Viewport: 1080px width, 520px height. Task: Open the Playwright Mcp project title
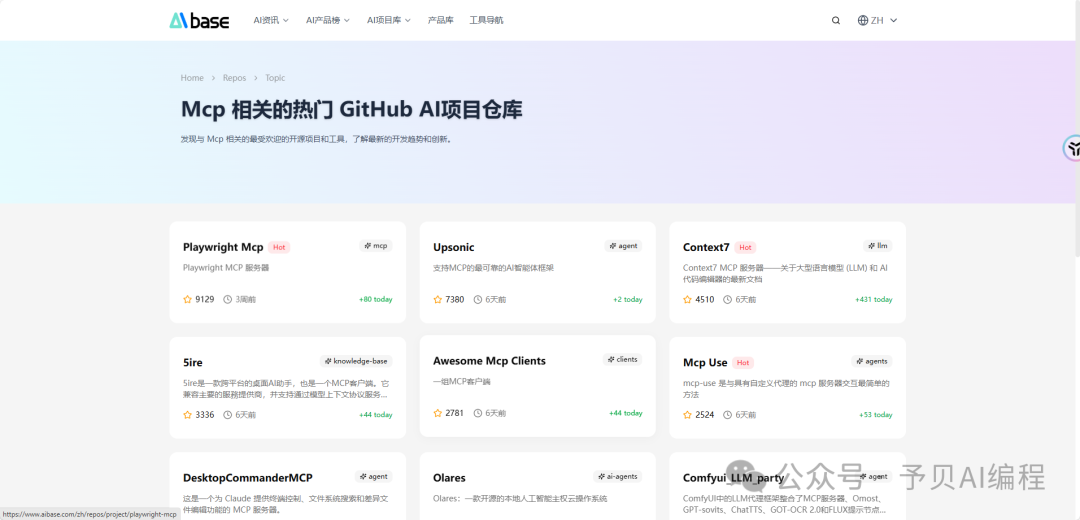tap(223, 247)
